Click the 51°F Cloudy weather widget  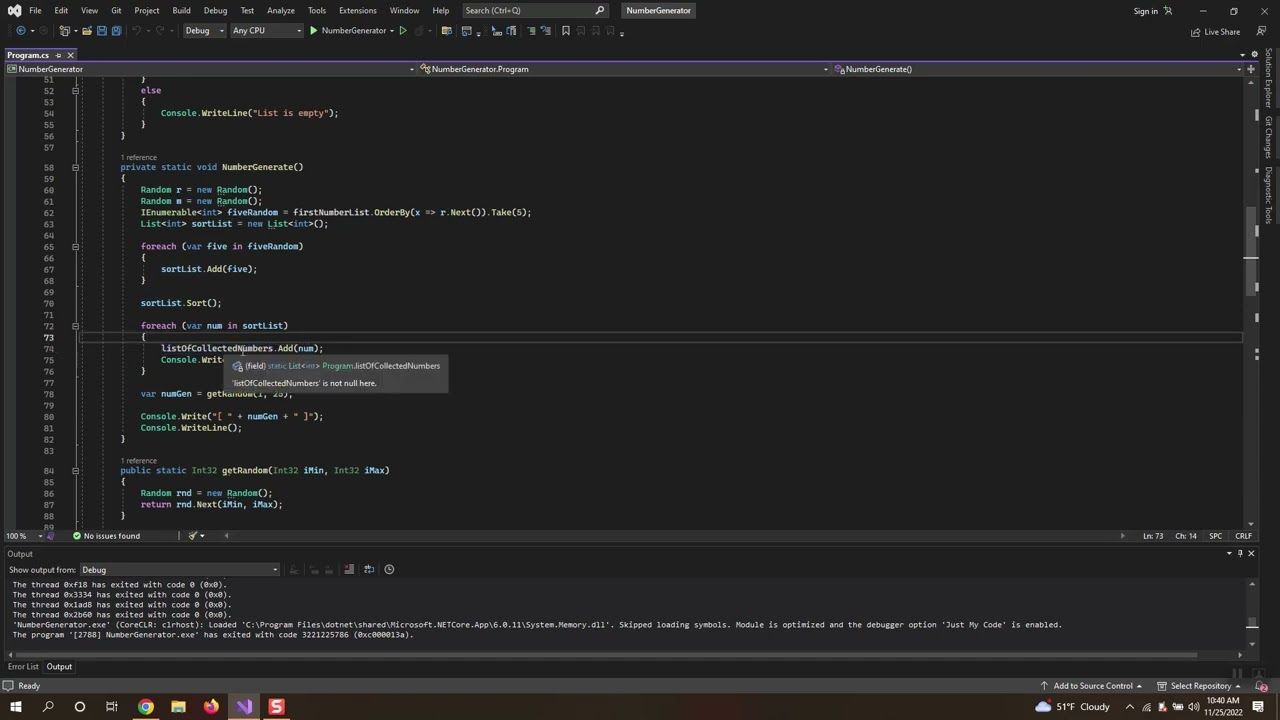(x=1071, y=707)
